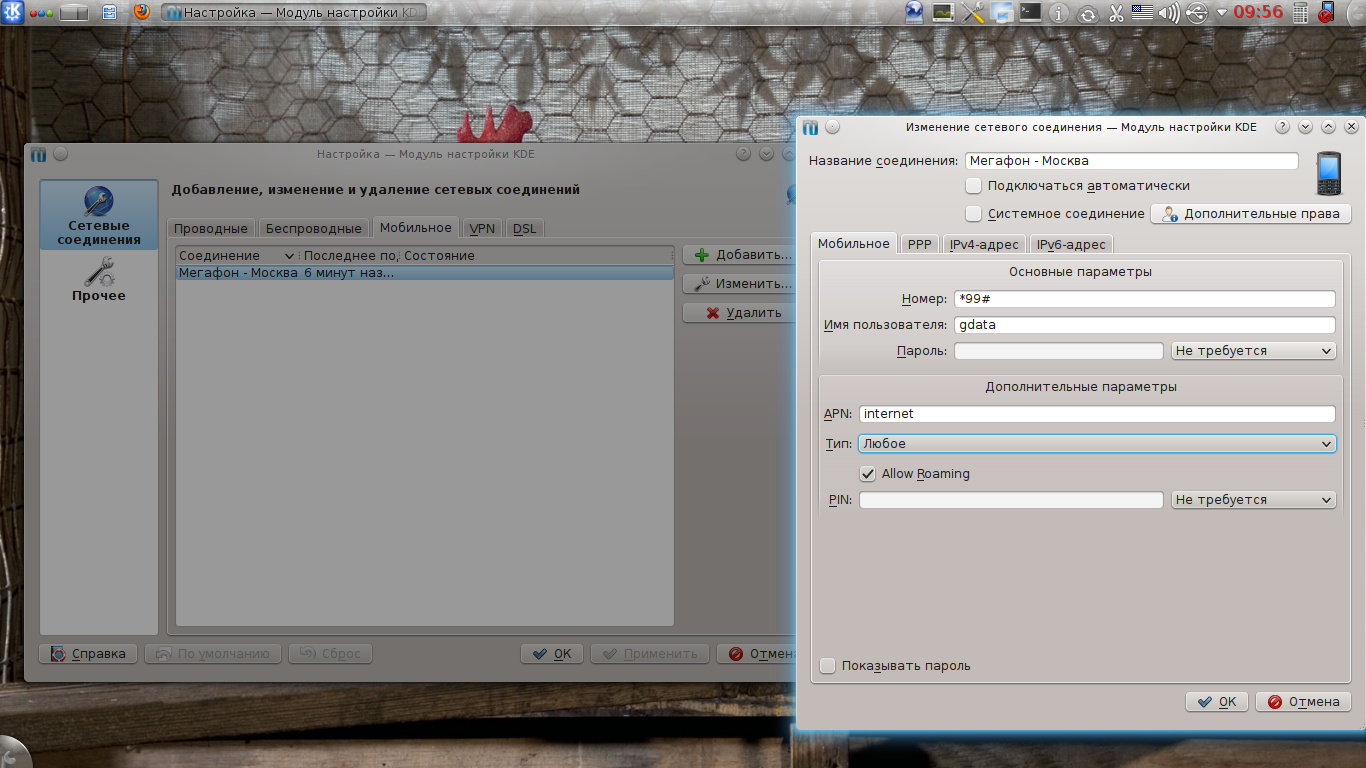Click the Дополнительные права button
Screen dimensions: 1366x768
click(x=1252, y=214)
